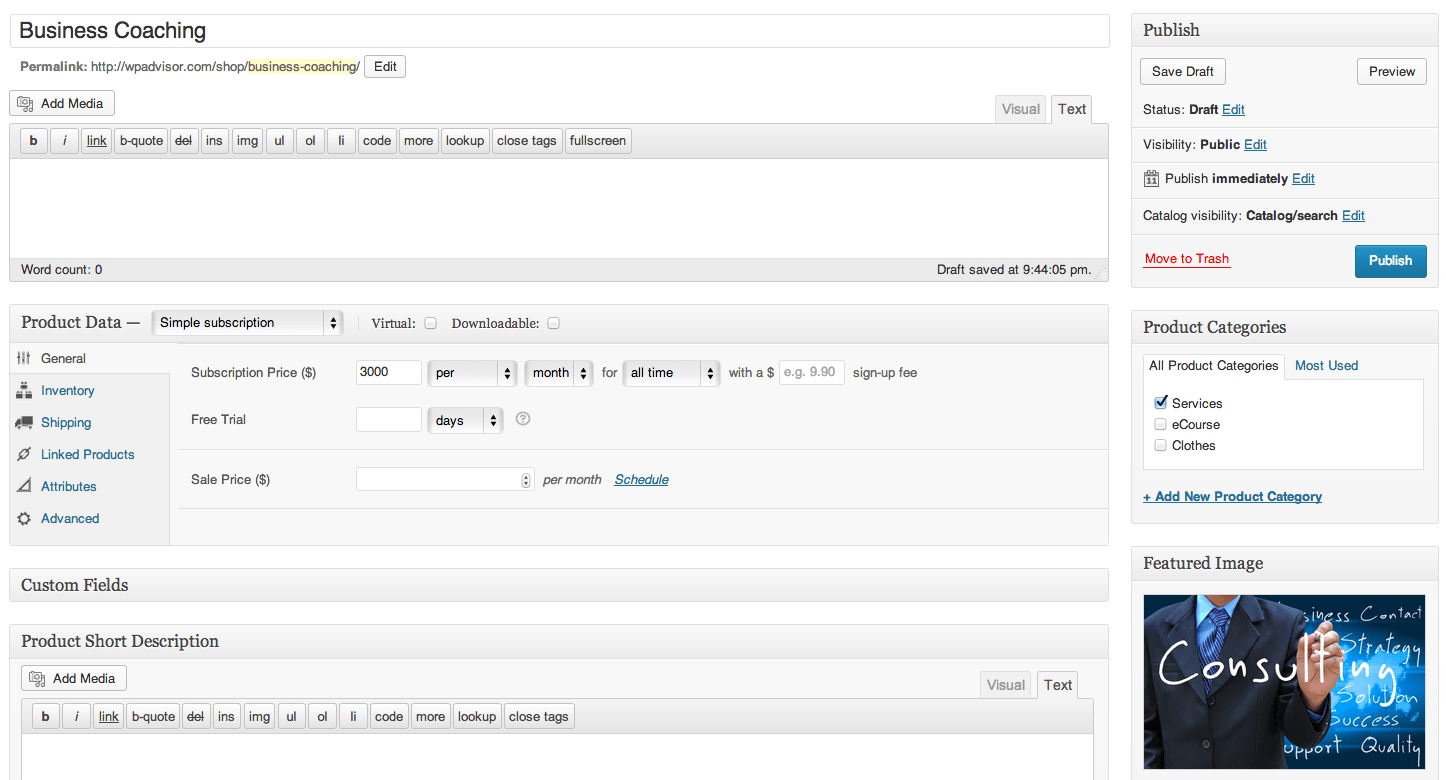
Task: Click the publish schedule calendar icon
Action: (1151, 179)
